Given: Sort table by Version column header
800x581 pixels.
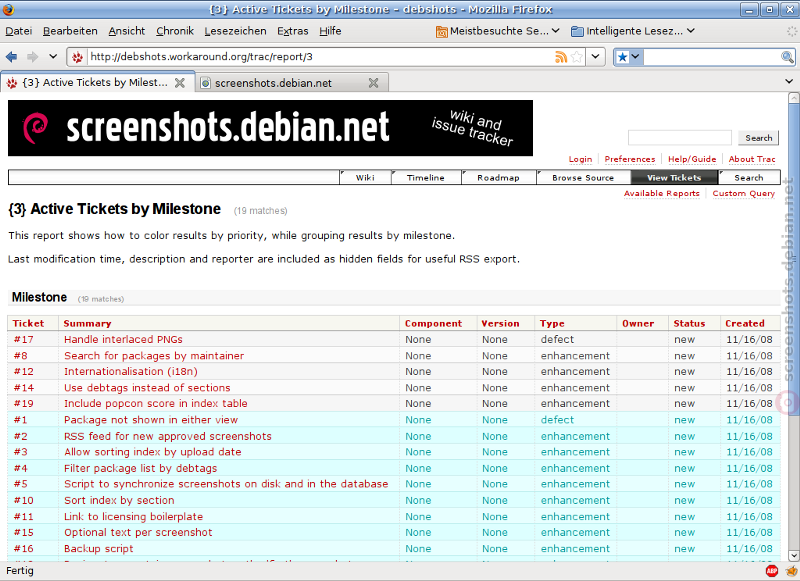Looking at the screenshot, I should pyautogui.click(x=501, y=323).
